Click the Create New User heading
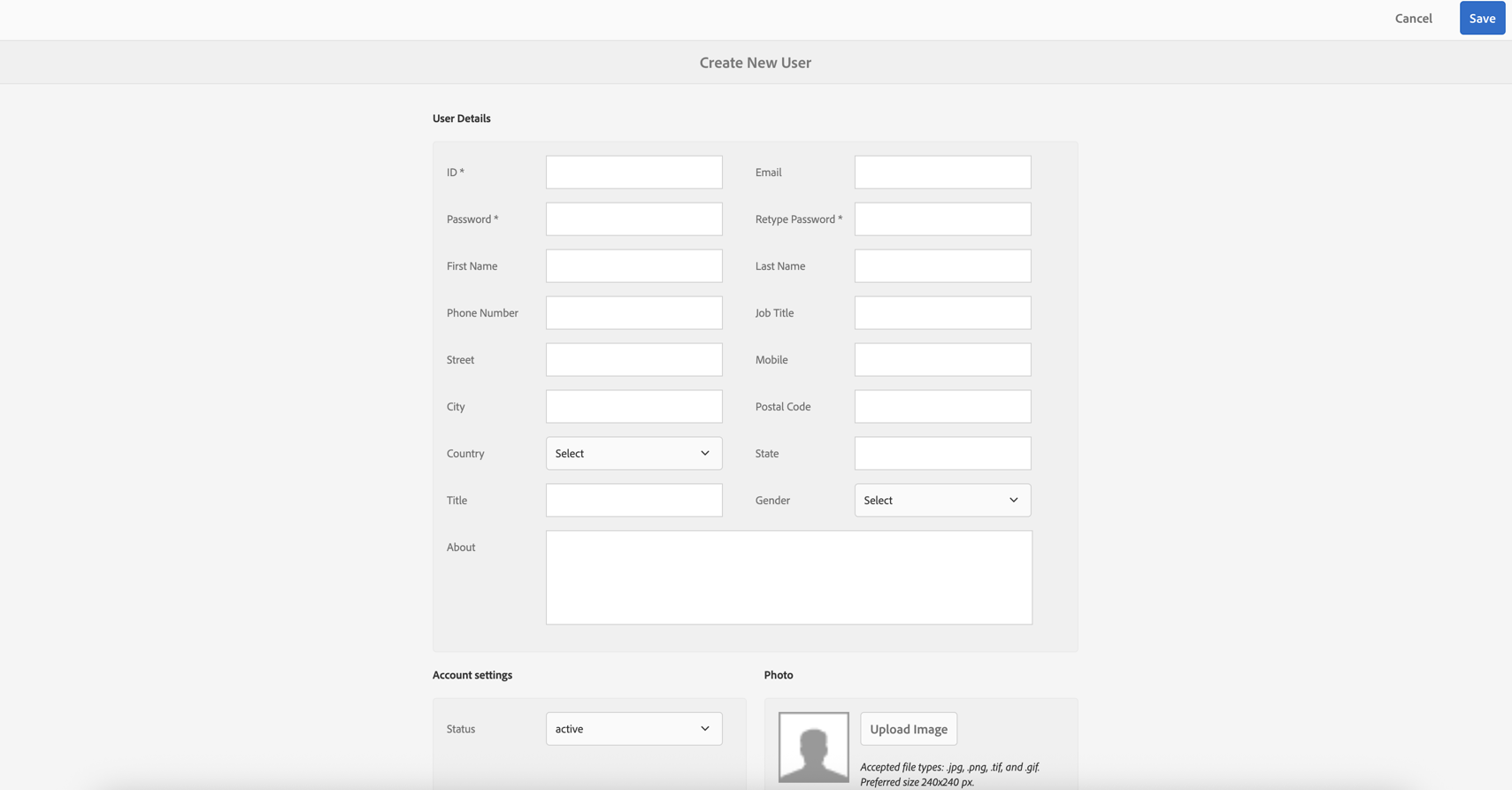Screen dimensions: 1512x790 [x=756, y=63]
